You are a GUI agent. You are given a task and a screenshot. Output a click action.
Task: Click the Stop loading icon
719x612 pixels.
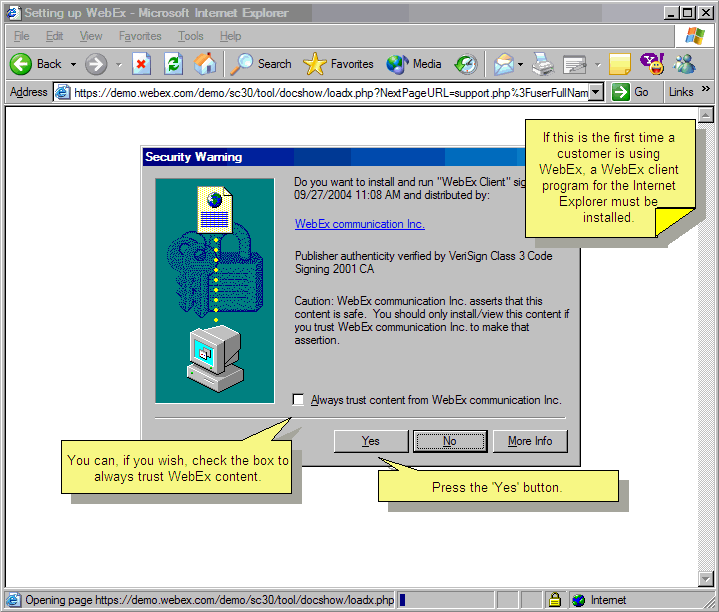(x=141, y=64)
